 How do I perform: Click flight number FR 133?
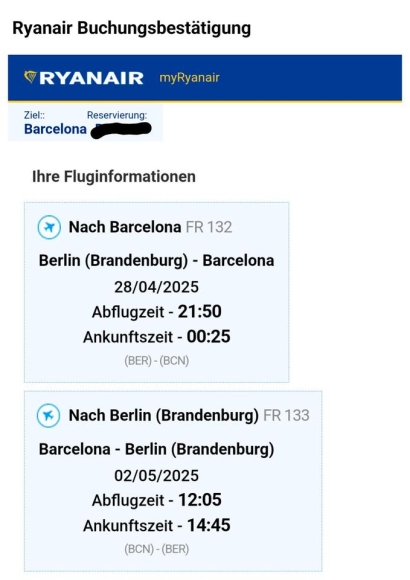[286, 415]
